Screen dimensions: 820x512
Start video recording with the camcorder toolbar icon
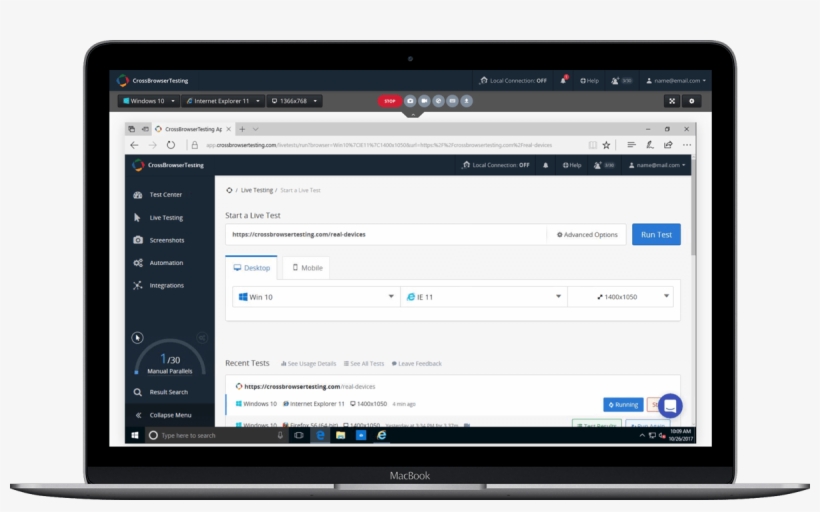pos(424,101)
